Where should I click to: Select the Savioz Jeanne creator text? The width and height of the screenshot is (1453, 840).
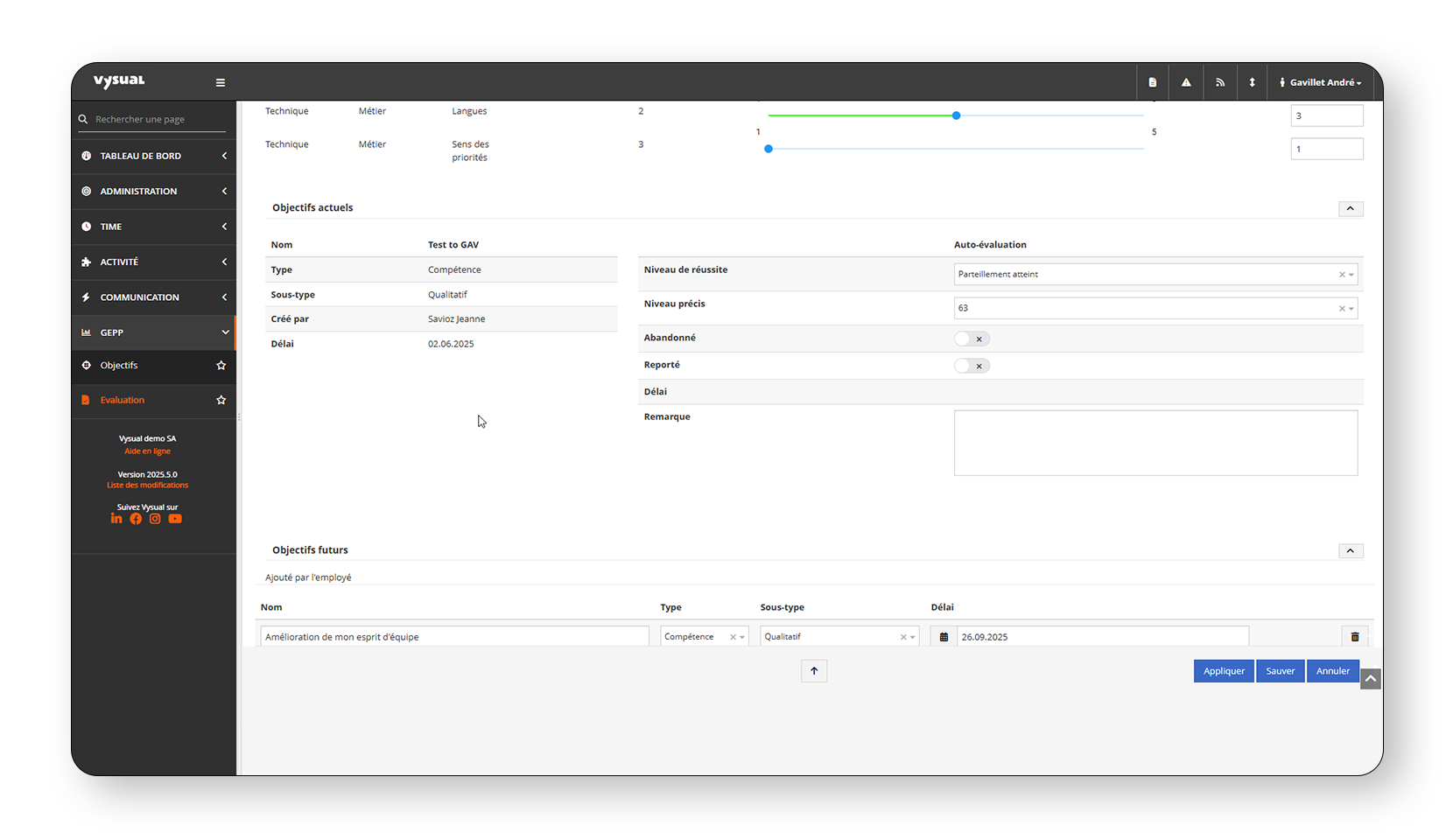tap(456, 319)
